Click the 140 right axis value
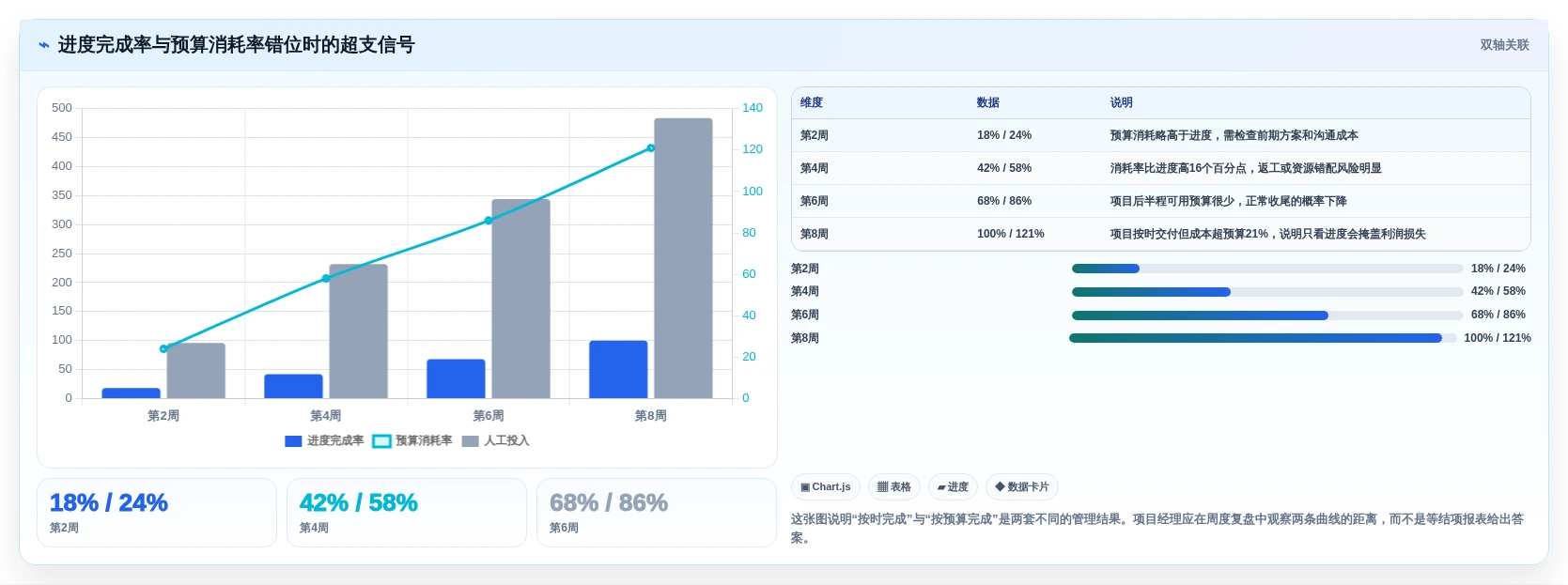Image resolution: width=1568 pixels, height=585 pixels. click(753, 108)
